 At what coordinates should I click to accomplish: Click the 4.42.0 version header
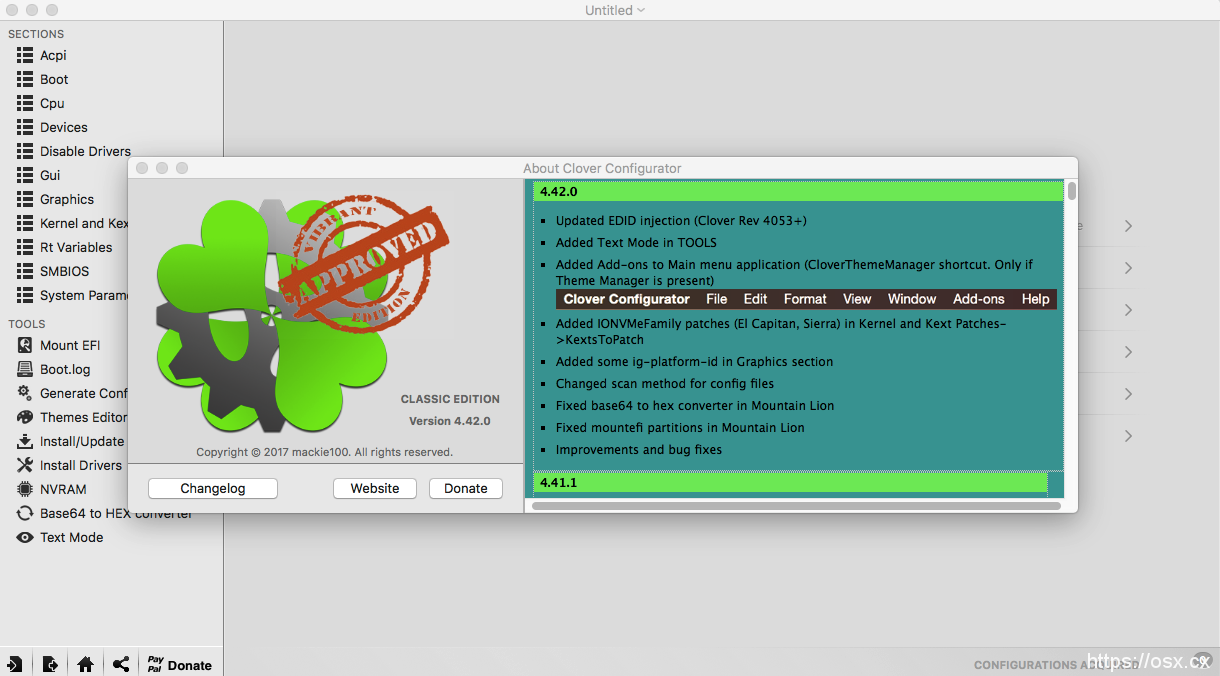click(x=798, y=191)
